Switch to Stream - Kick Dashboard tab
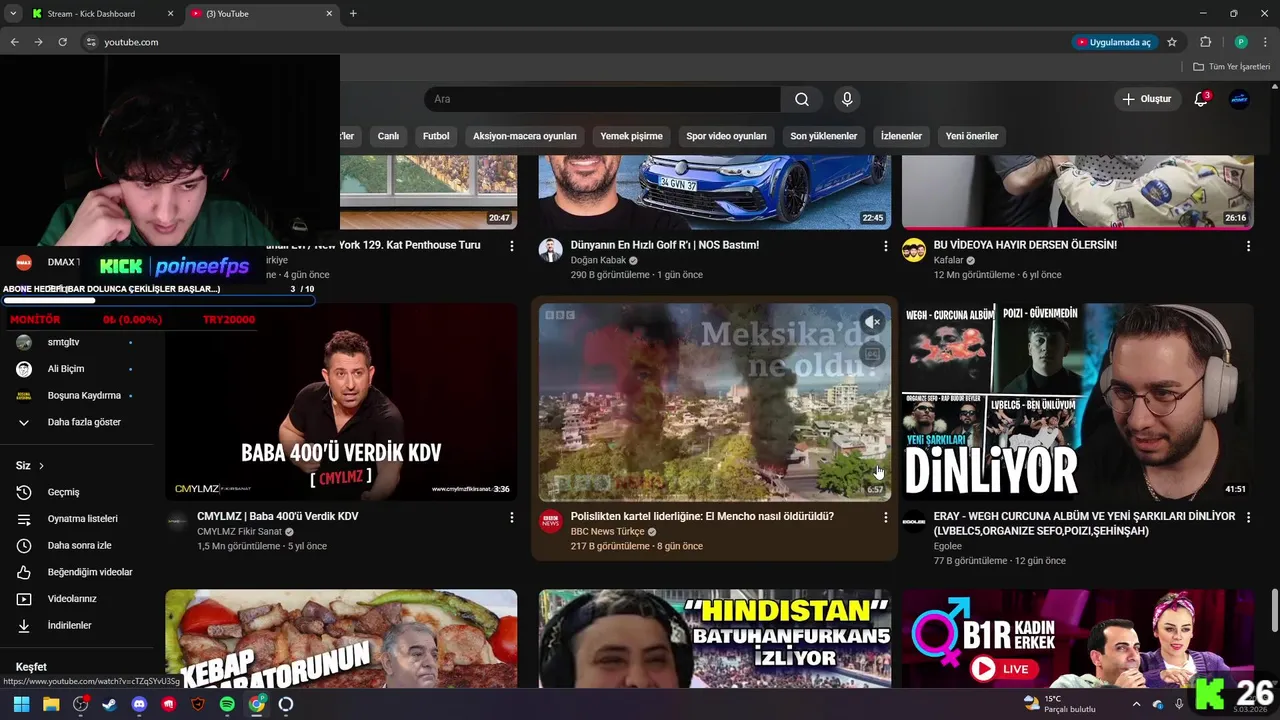 102,14
